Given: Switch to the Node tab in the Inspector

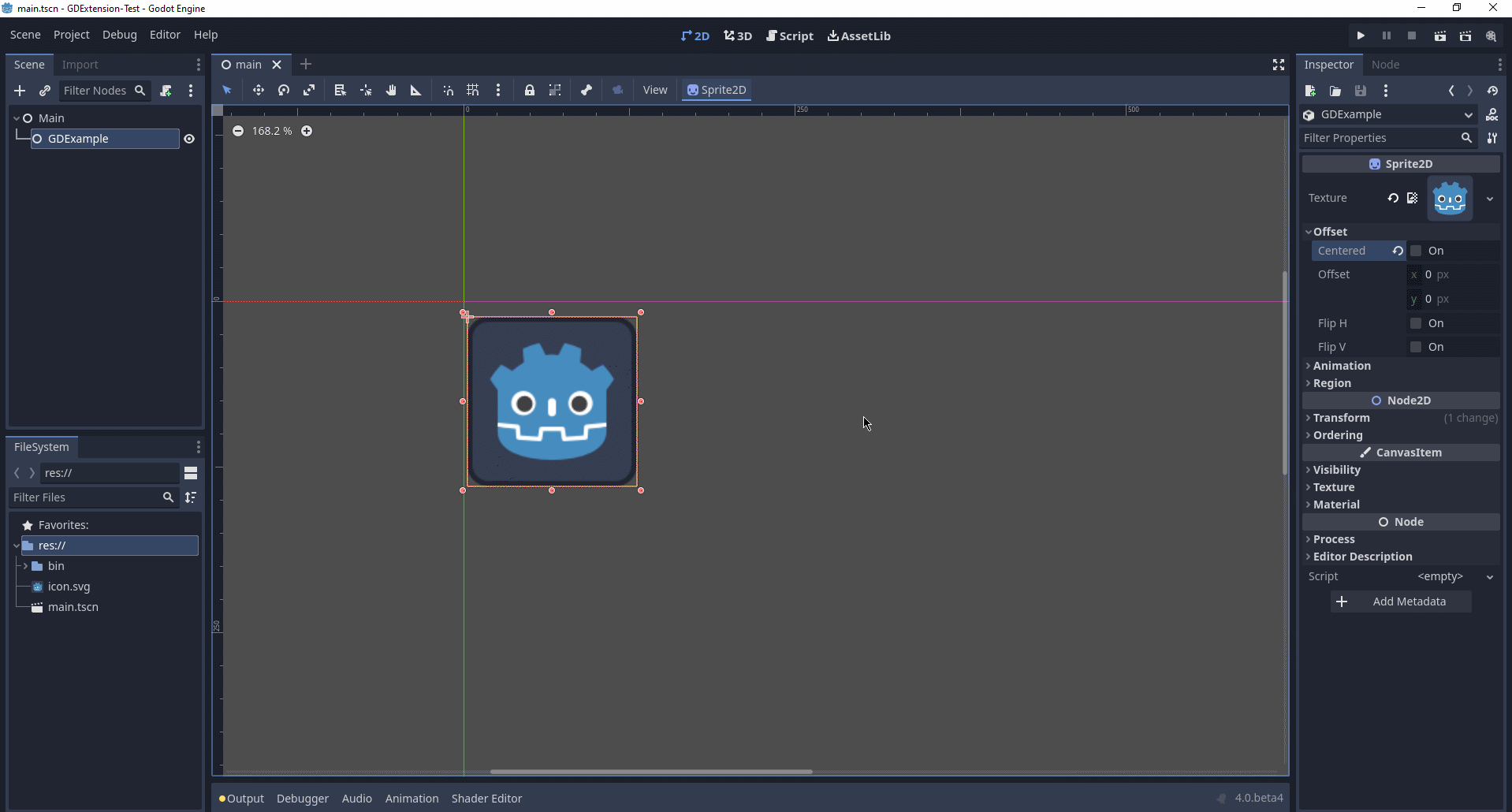Looking at the screenshot, I should [1387, 65].
